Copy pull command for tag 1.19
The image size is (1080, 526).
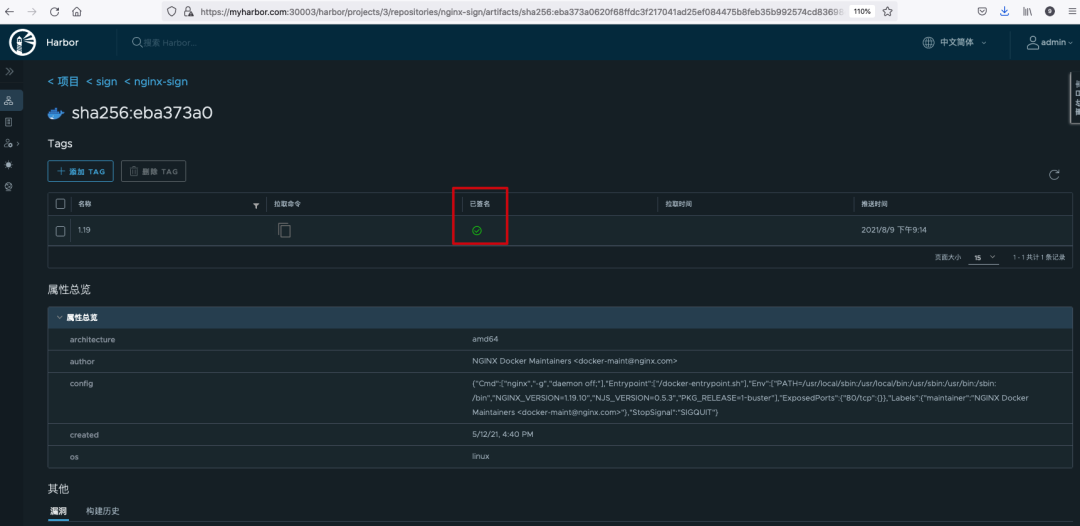pos(284,230)
